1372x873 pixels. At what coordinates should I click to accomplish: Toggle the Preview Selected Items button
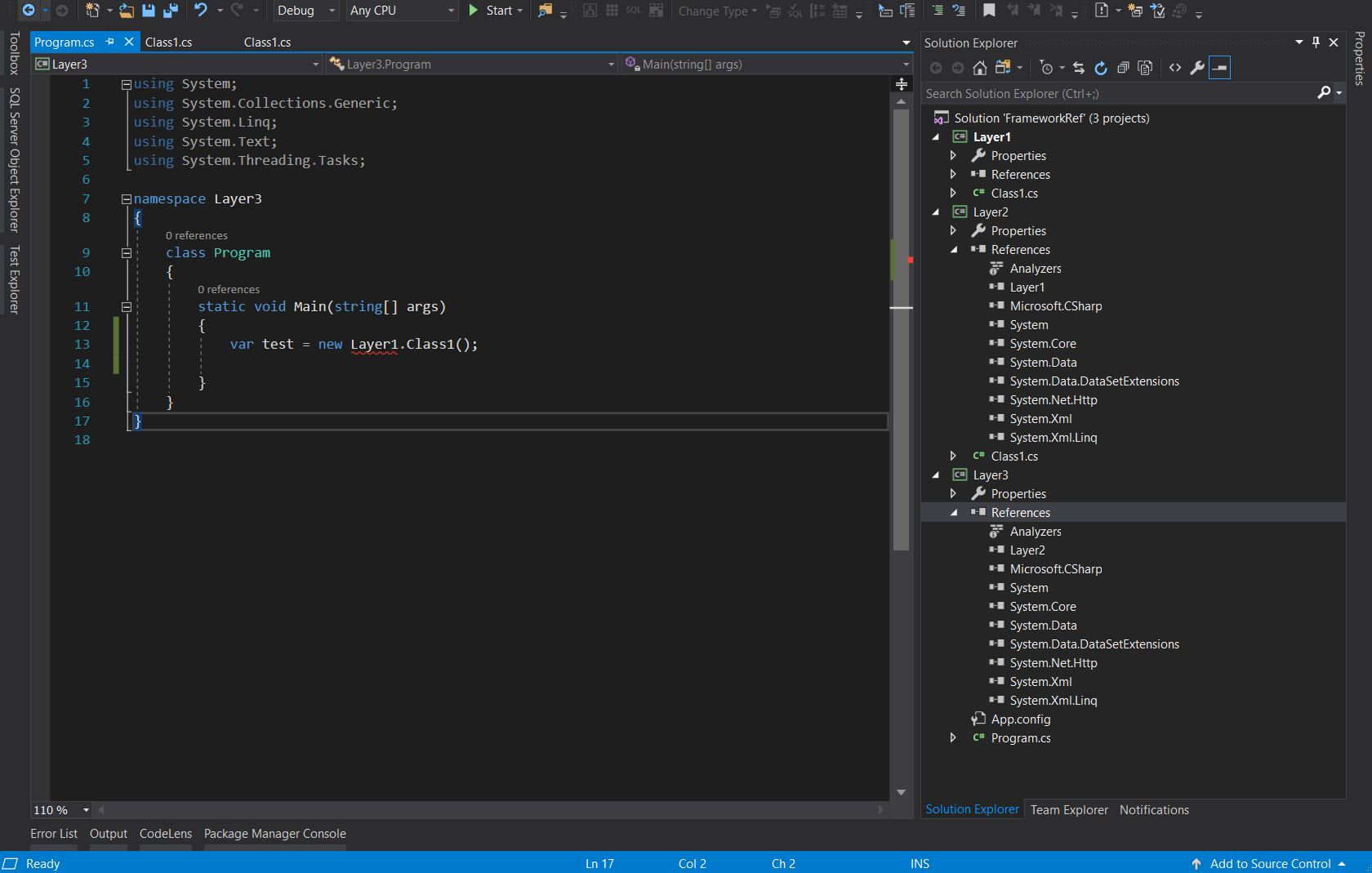point(1219,68)
